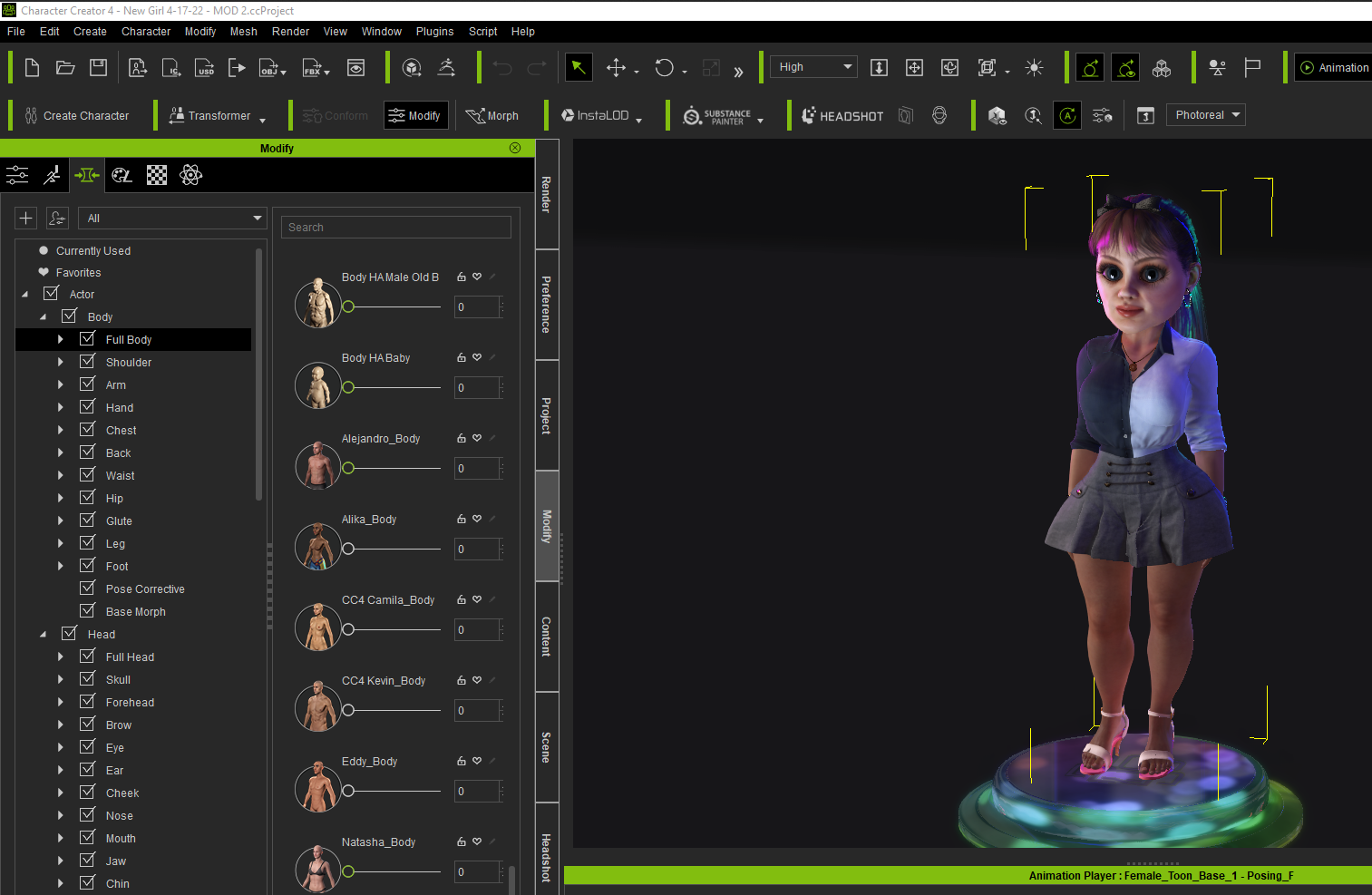Toggle the Actor checkbox
The image size is (1372, 895).
[52, 294]
